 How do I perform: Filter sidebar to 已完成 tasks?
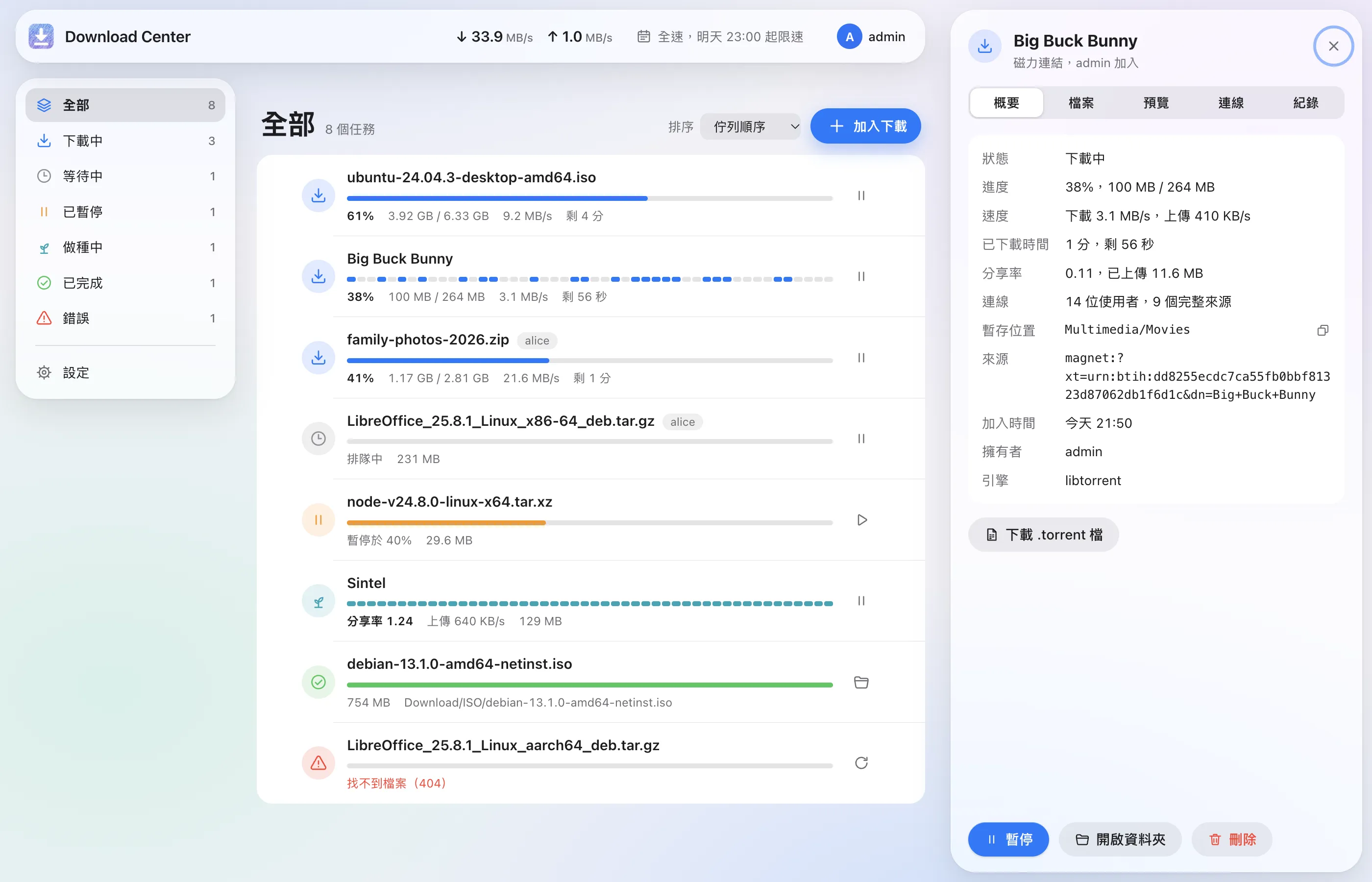[125, 283]
